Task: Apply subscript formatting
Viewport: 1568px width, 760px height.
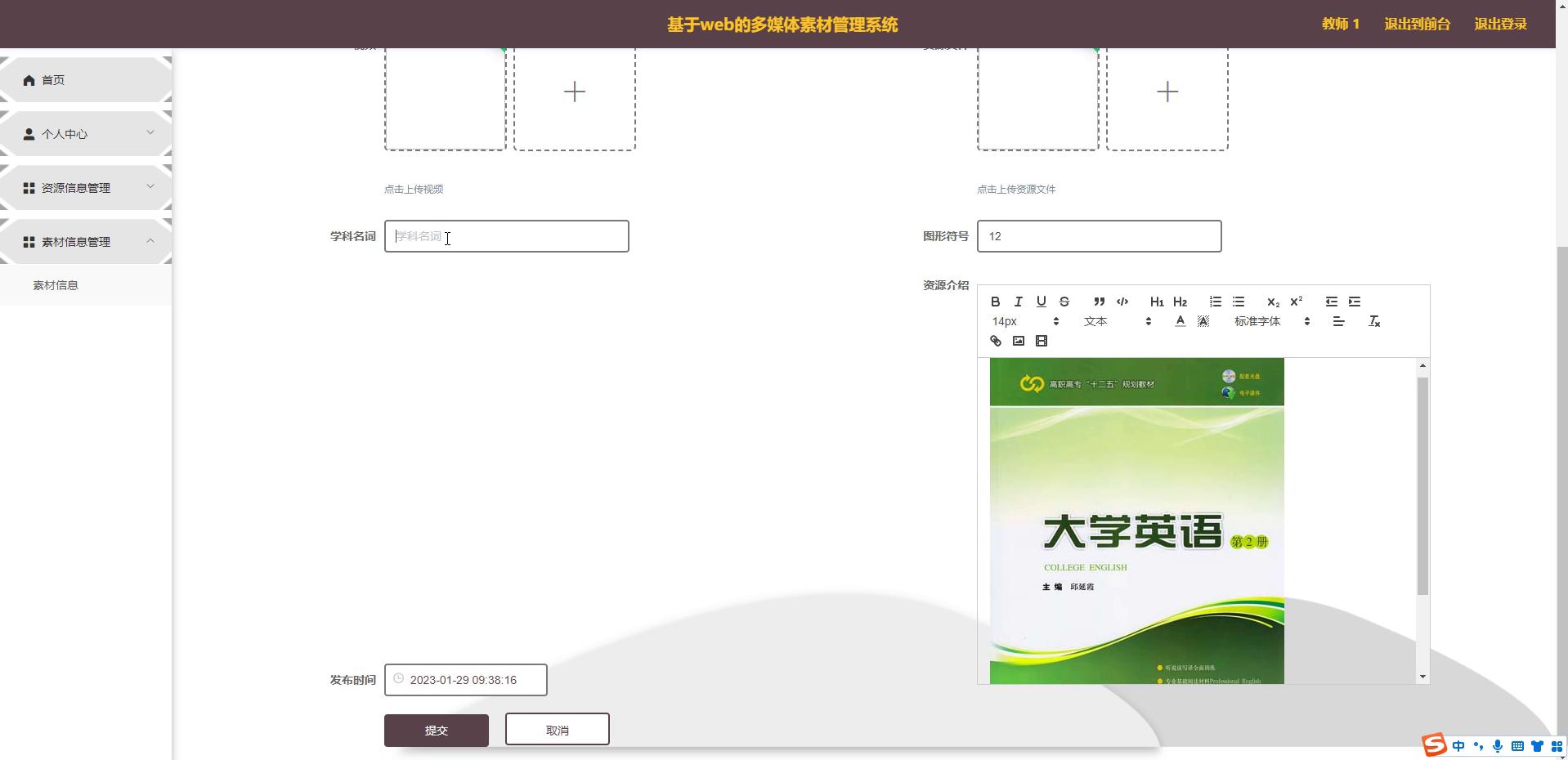Action: pos(1273,302)
